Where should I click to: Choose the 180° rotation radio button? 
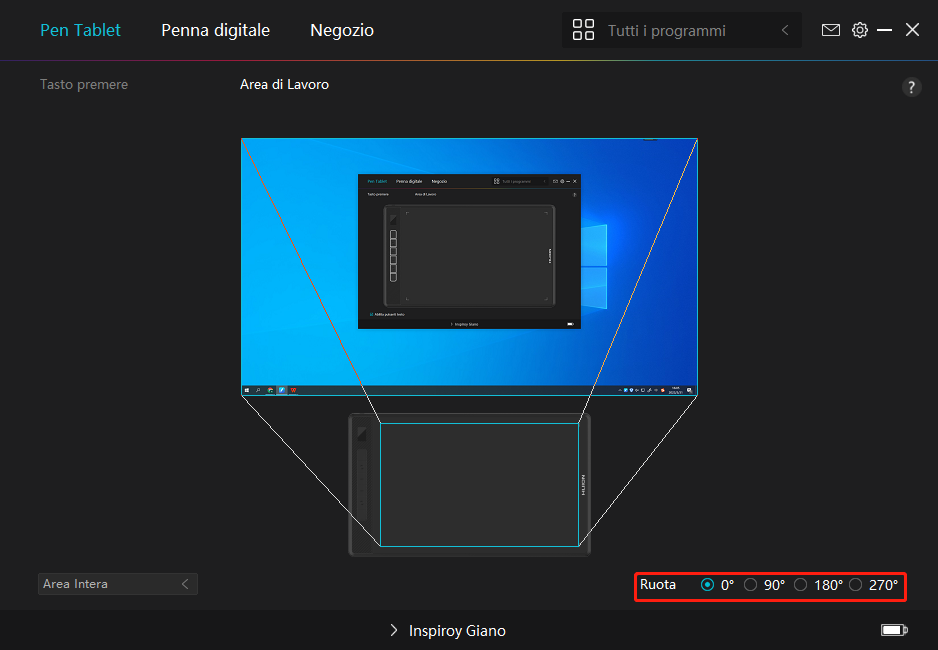[801, 585]
